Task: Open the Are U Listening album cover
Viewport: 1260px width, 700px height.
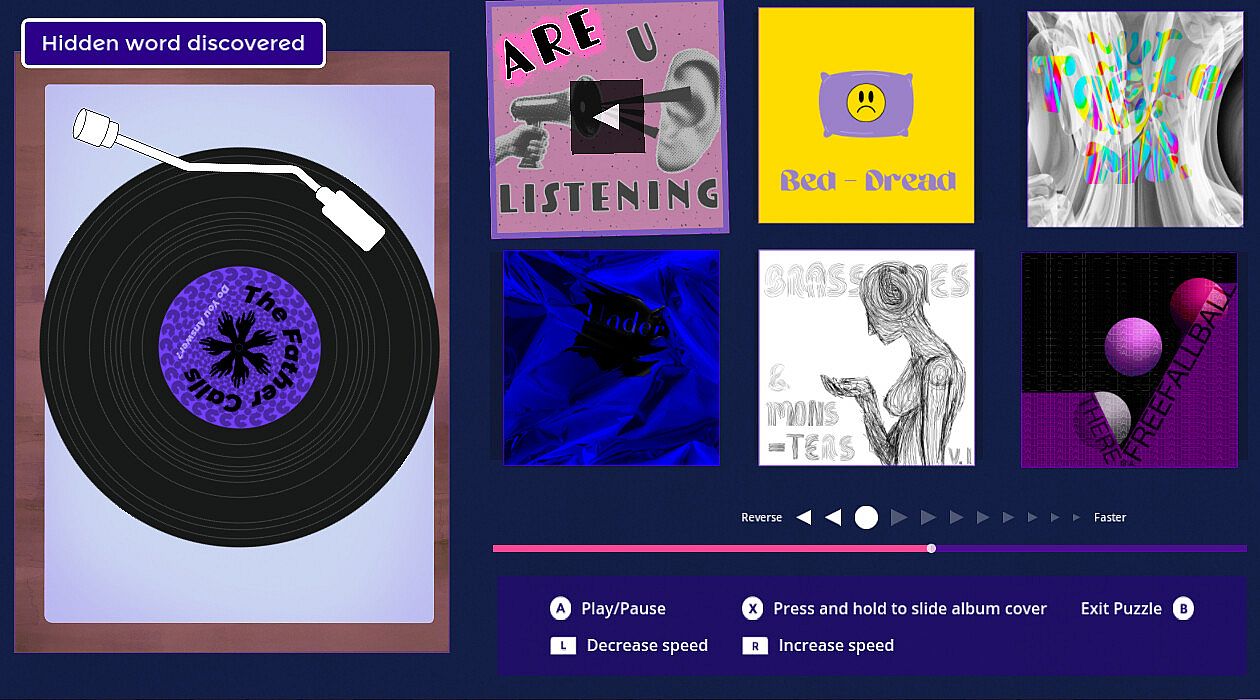Action: point(608,118)
